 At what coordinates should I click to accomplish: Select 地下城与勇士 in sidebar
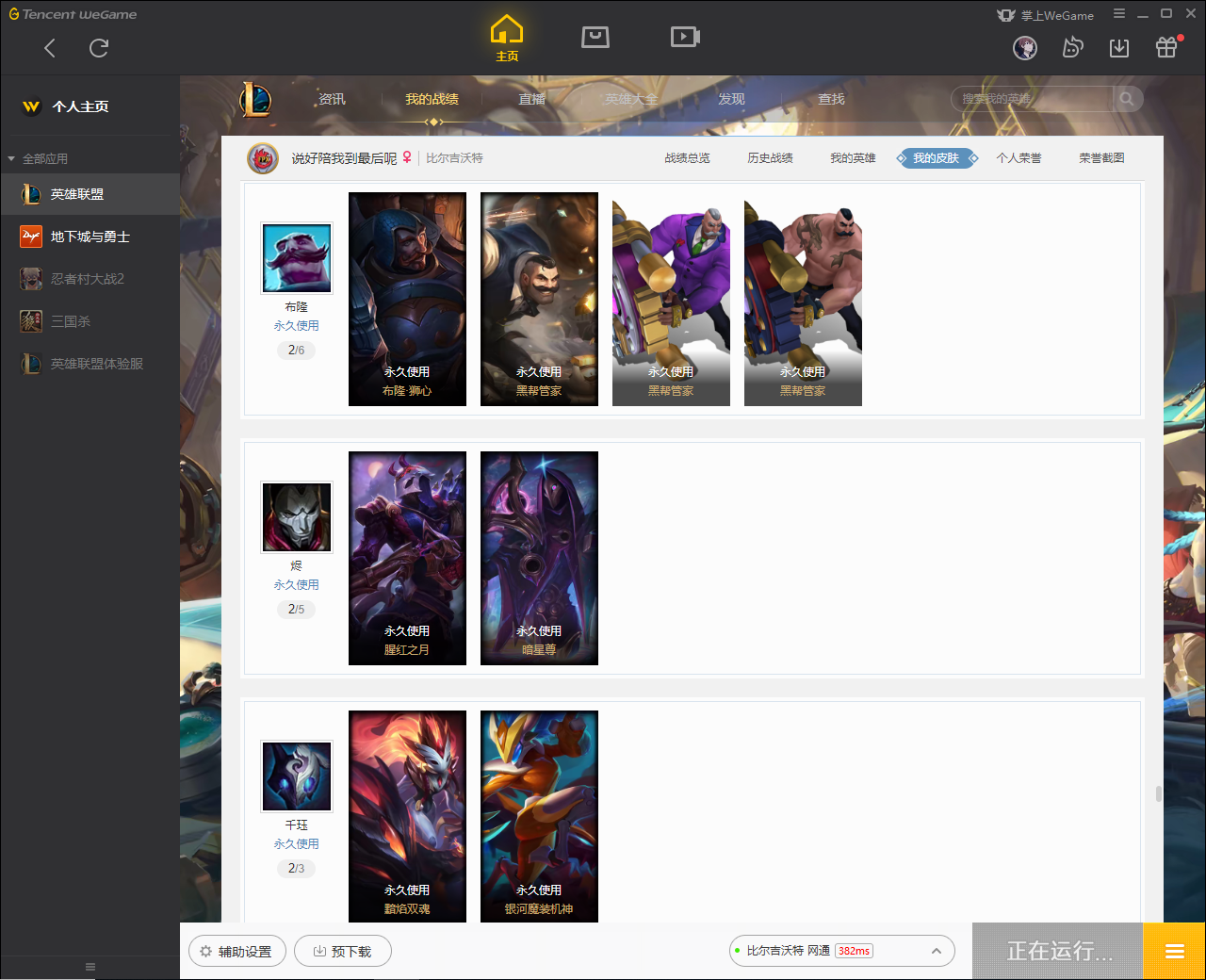pos(90,237)
